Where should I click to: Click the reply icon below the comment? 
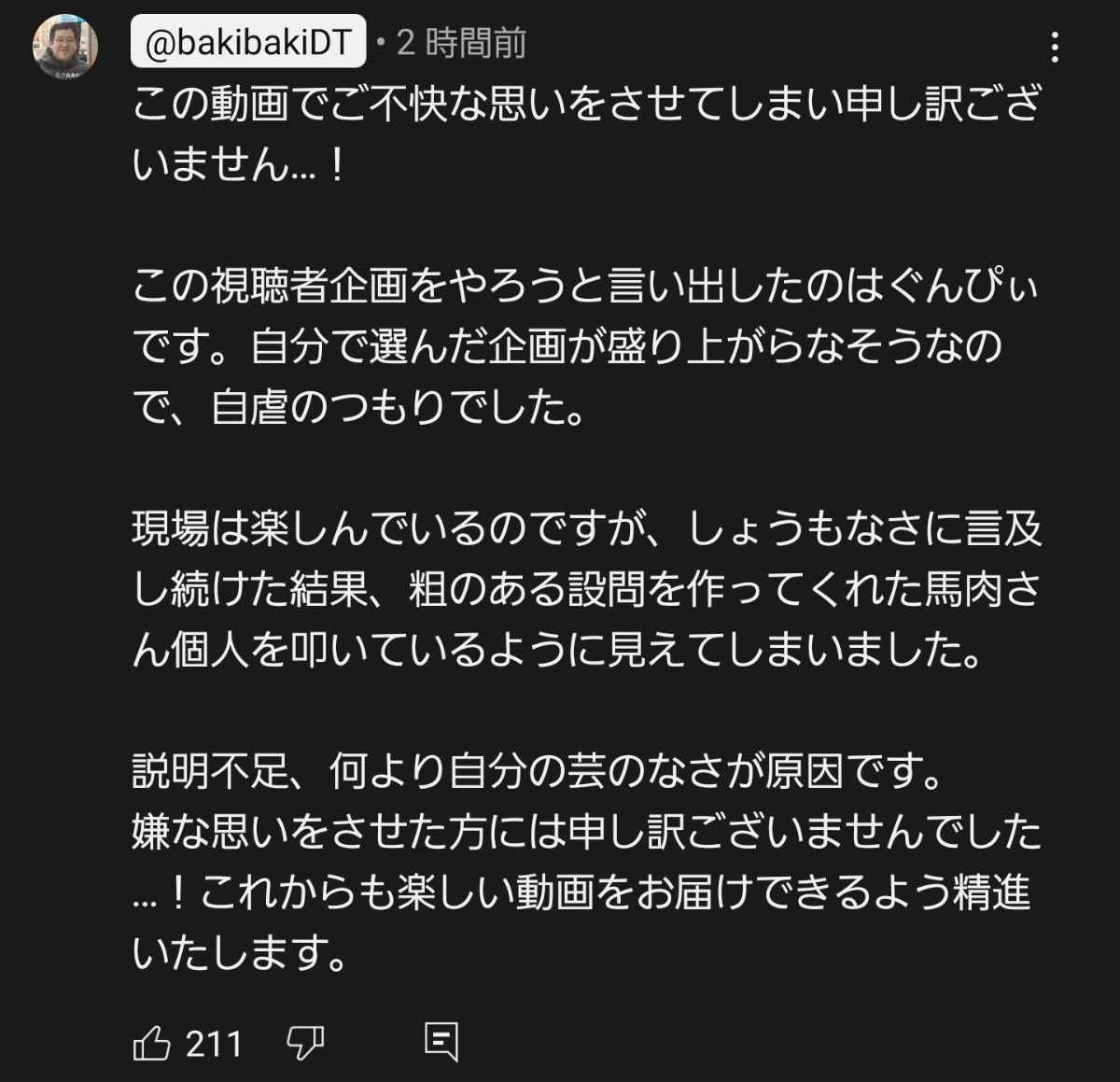441,1042
